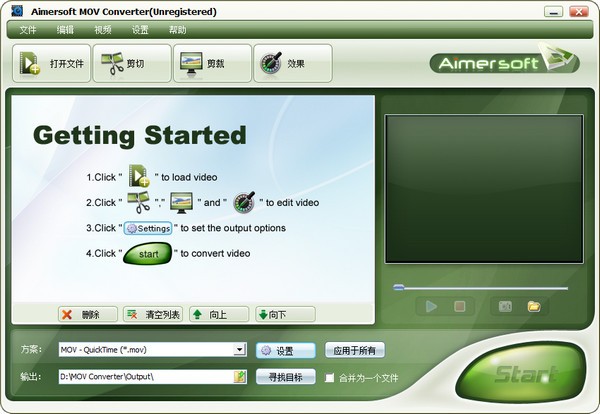Open the snapshot folder icon under preview
This screenshot has height=414, width=600.
[x=534, y=306]
